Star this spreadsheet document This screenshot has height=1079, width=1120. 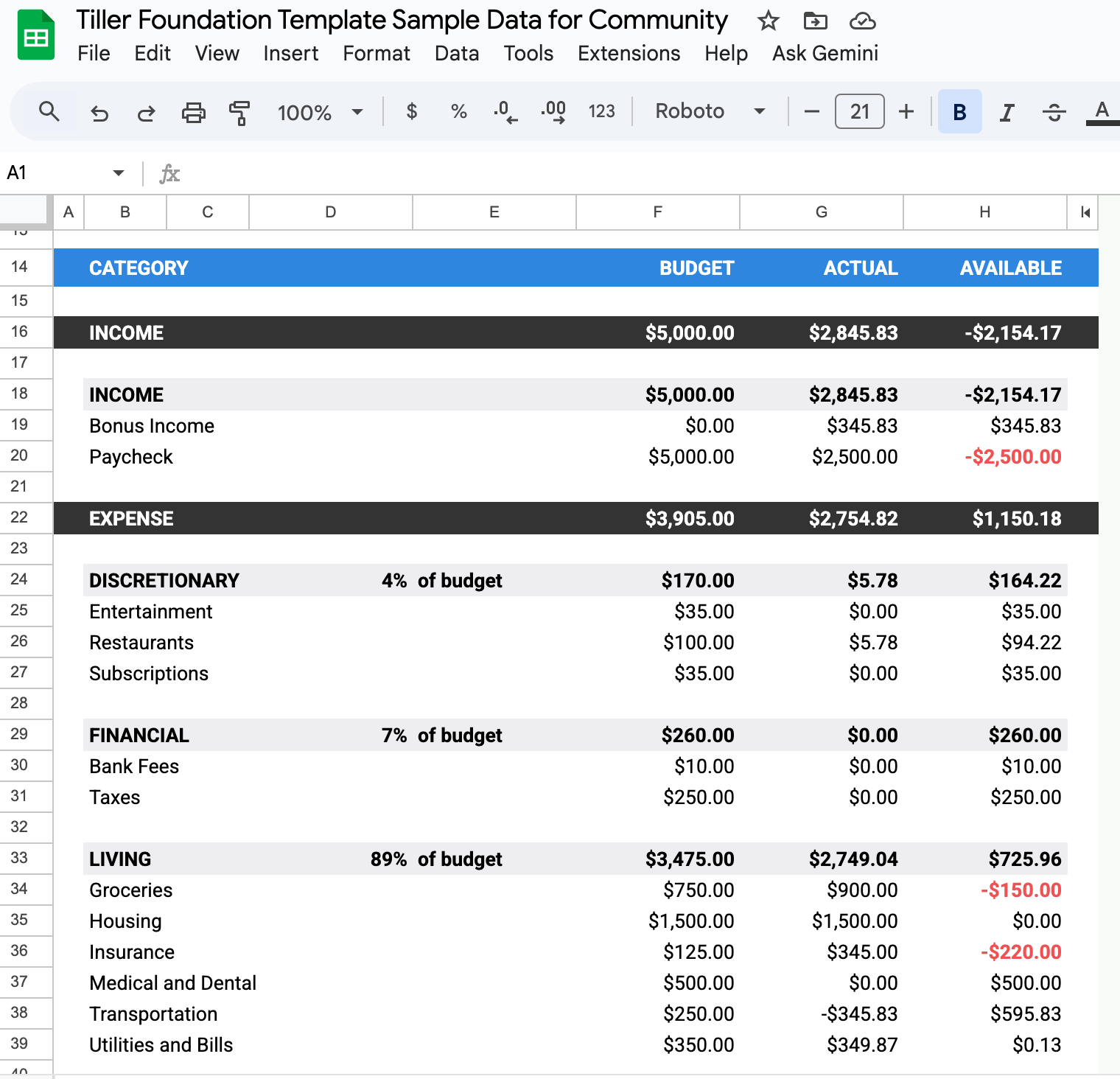768,21
